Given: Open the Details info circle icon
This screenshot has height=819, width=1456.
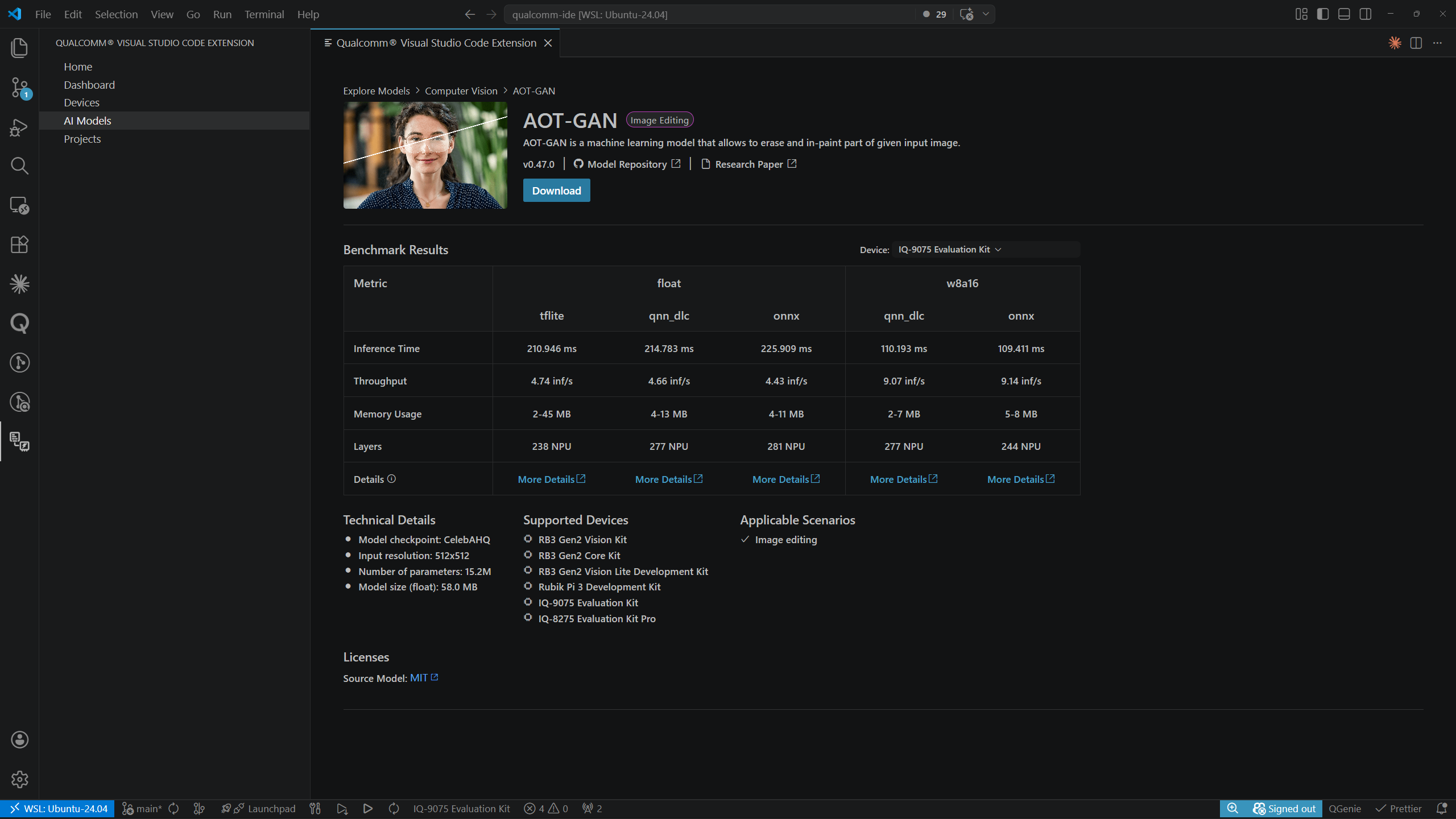Looking at the screenshot, I should click(391, 479).
